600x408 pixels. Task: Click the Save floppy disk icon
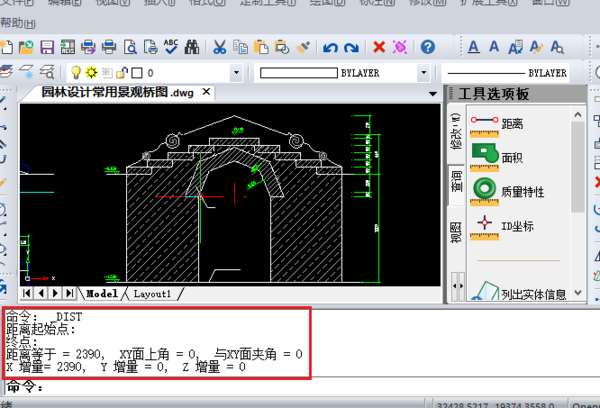click(47, 47)
